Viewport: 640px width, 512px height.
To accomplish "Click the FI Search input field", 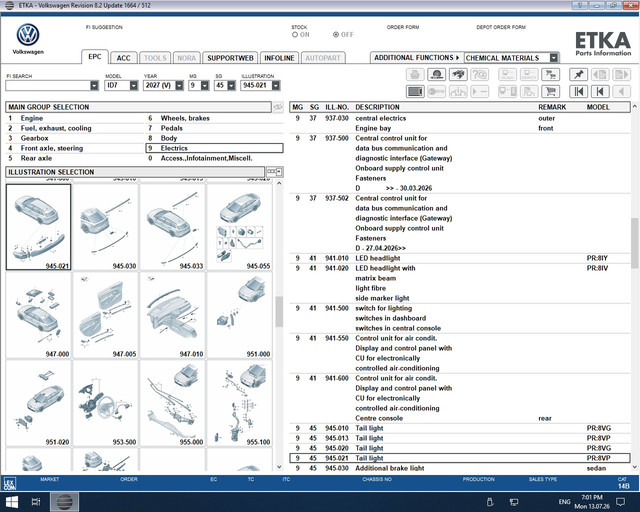I will (48, 85).
